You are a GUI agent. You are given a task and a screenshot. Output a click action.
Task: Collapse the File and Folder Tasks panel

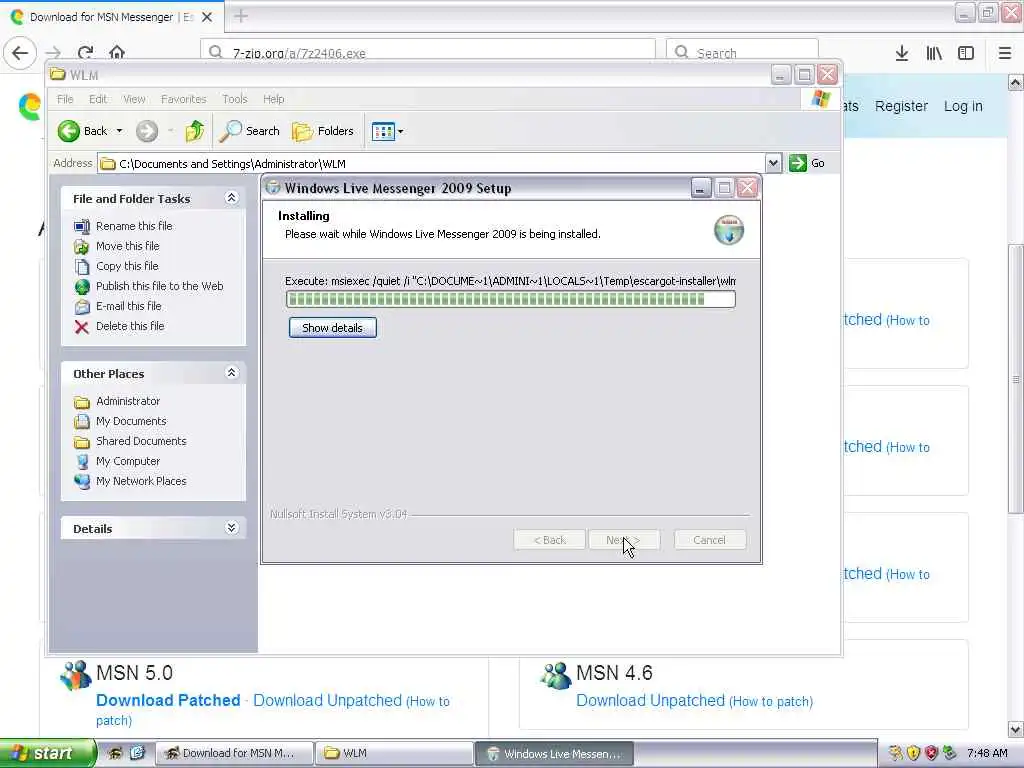tap(231, 198)
